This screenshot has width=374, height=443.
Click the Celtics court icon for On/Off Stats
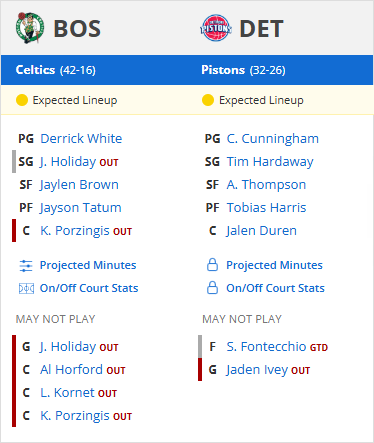pos(26,288)
